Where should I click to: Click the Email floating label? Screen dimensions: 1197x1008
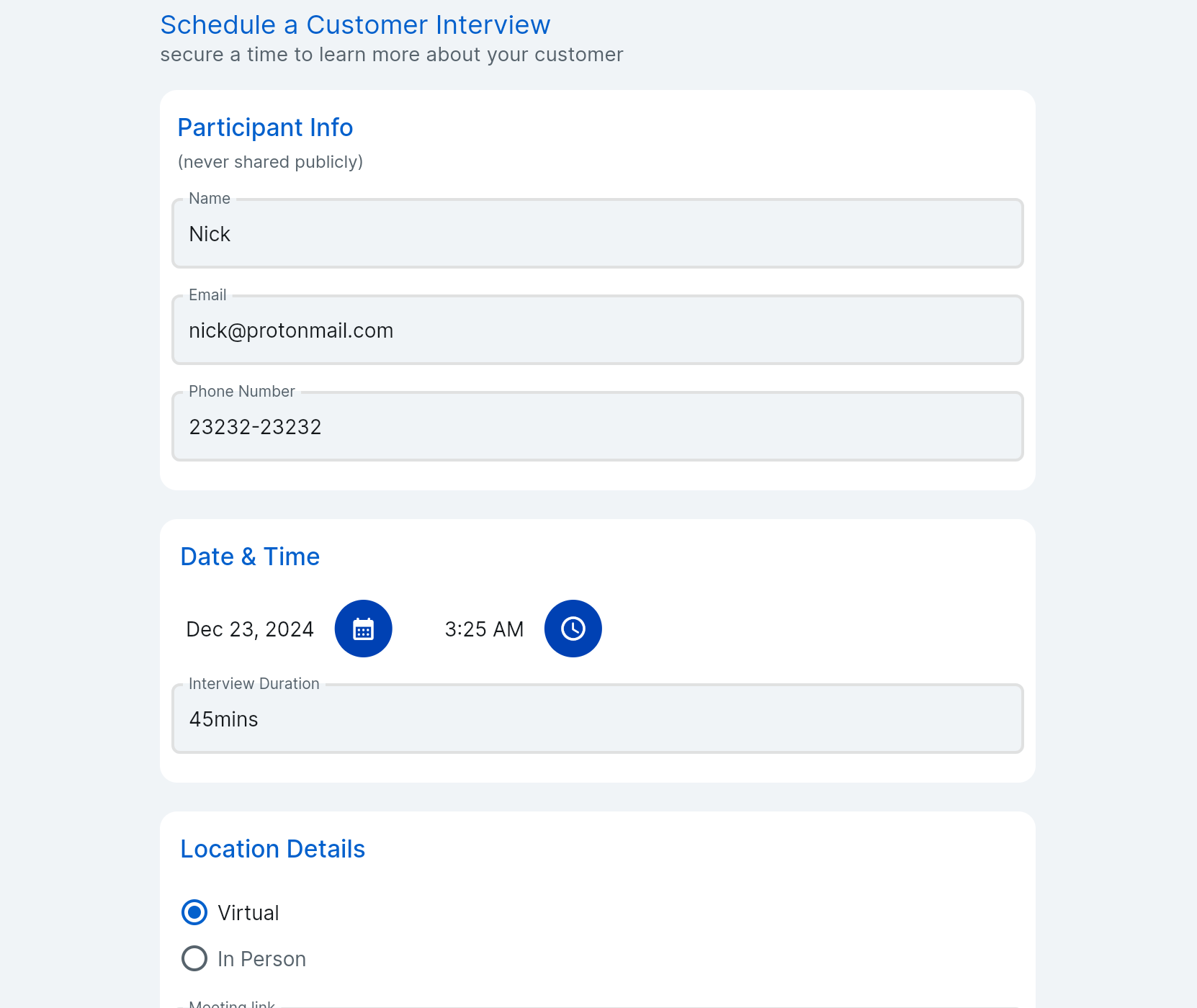tap(207, 295)
